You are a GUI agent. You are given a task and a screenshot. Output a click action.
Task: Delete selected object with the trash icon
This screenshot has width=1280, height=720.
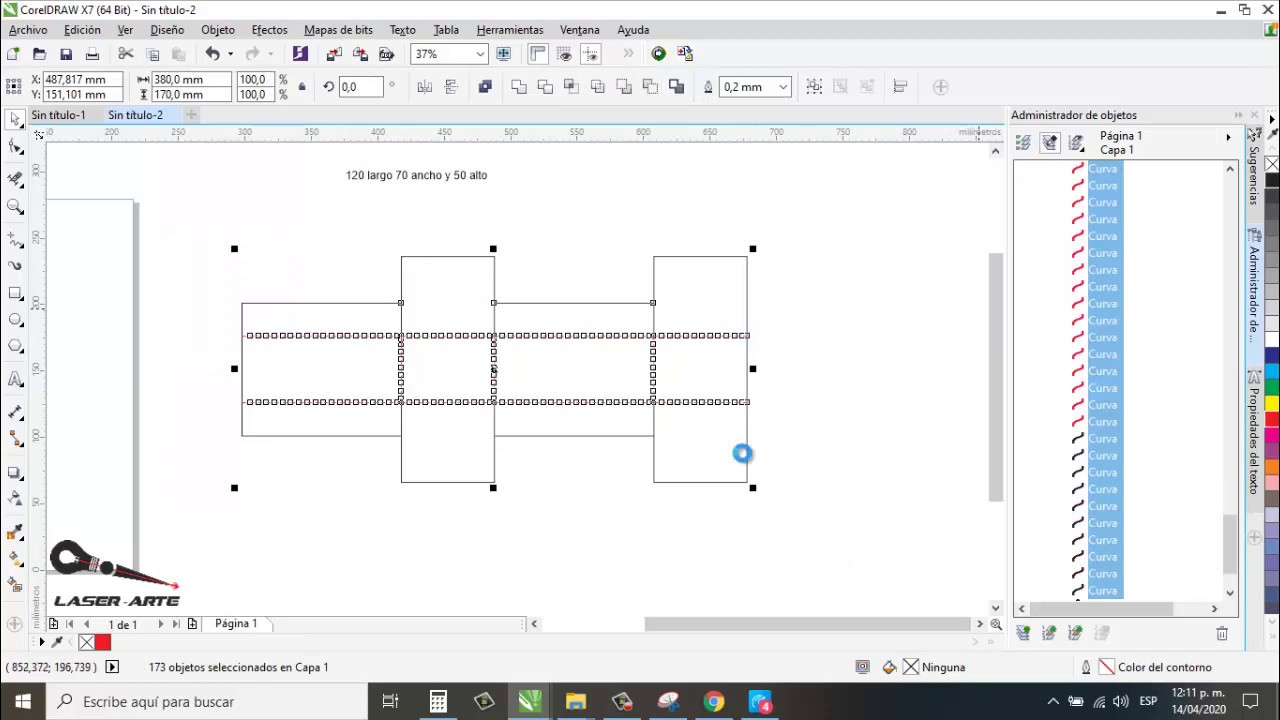pyautogui.click(x=1221, y=633)
